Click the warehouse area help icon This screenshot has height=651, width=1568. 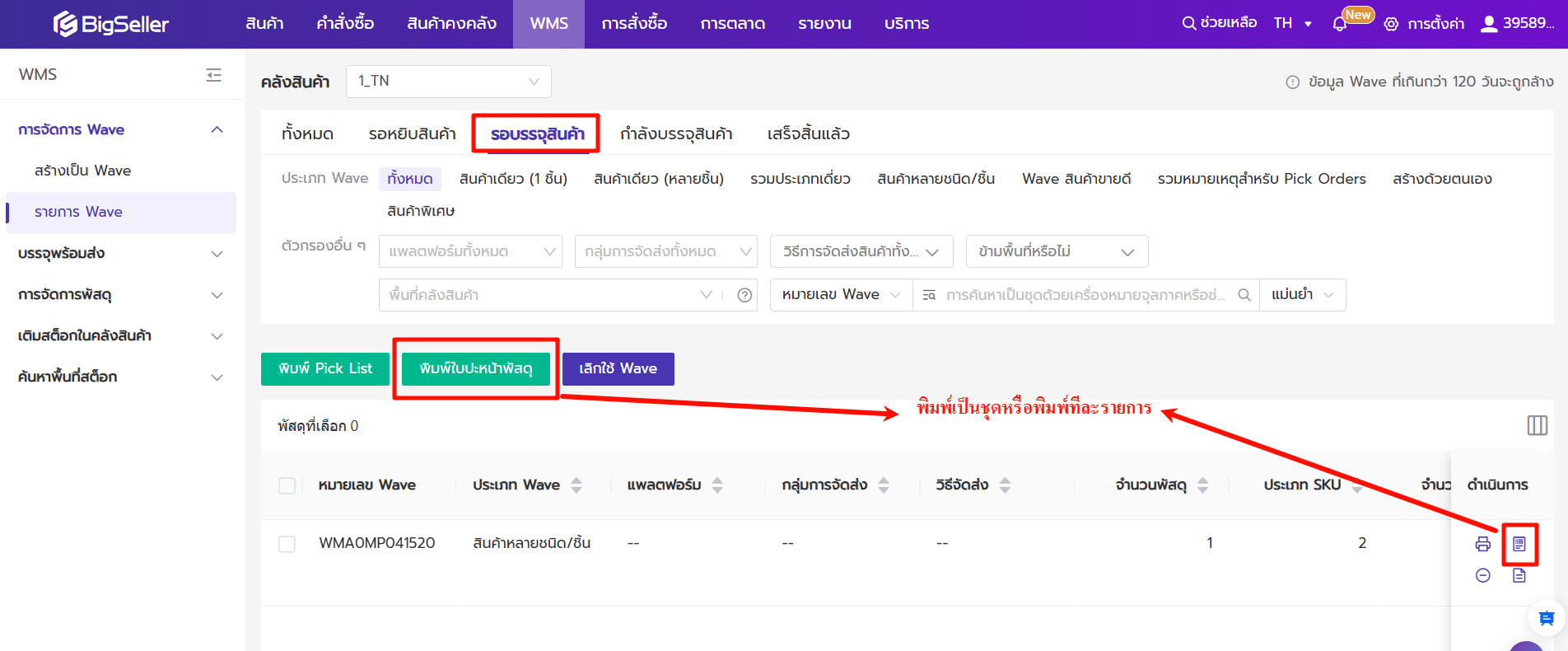pyautogui.click(x=744, y=295)
